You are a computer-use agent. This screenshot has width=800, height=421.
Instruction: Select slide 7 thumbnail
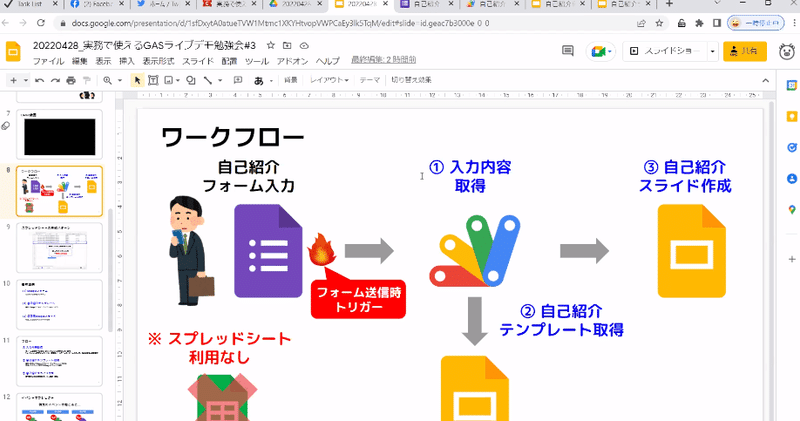tap(59, 134)
